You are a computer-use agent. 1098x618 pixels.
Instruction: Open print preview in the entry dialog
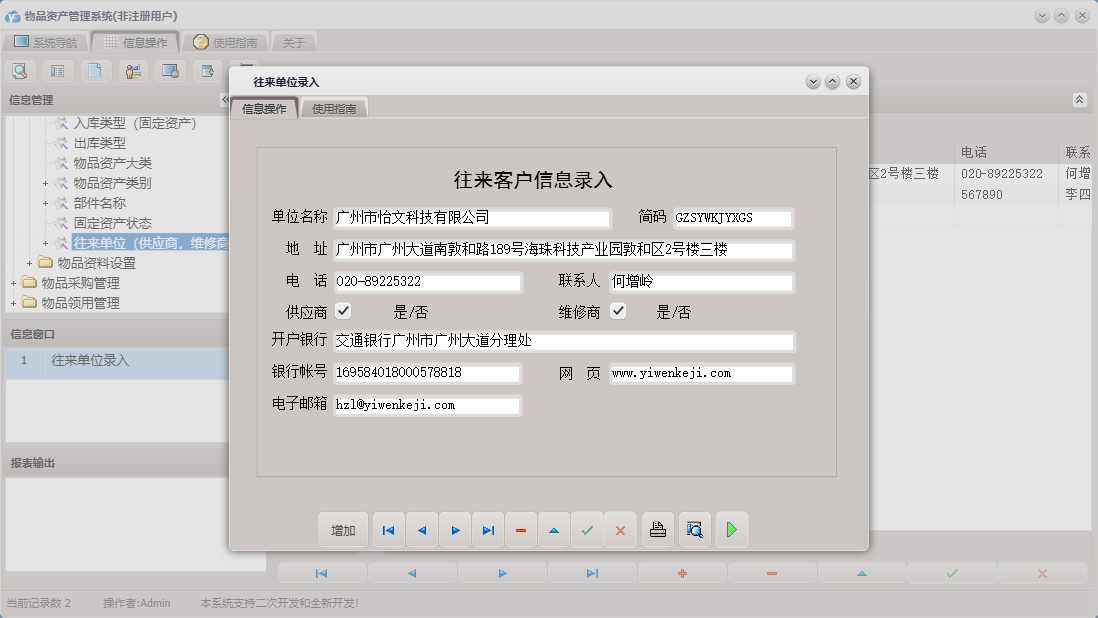[695, 530]
